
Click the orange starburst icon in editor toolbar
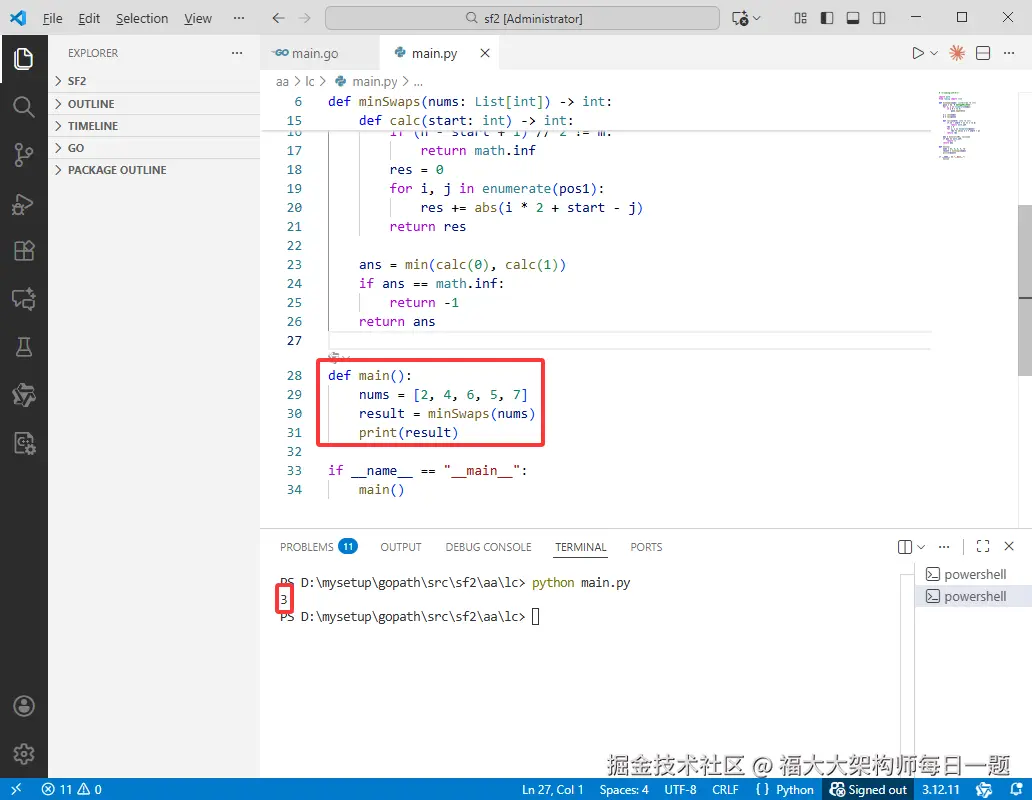[957, 53]
